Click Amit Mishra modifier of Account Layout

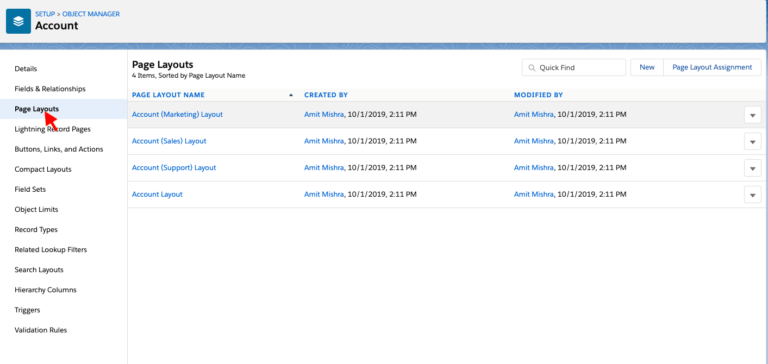[x=533, y=194]
